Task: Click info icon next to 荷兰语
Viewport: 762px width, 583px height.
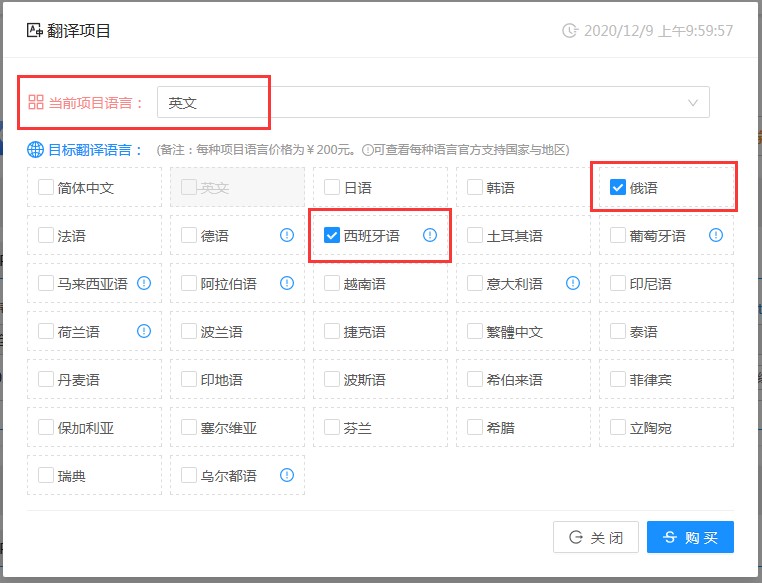Action: click(144, 331)
